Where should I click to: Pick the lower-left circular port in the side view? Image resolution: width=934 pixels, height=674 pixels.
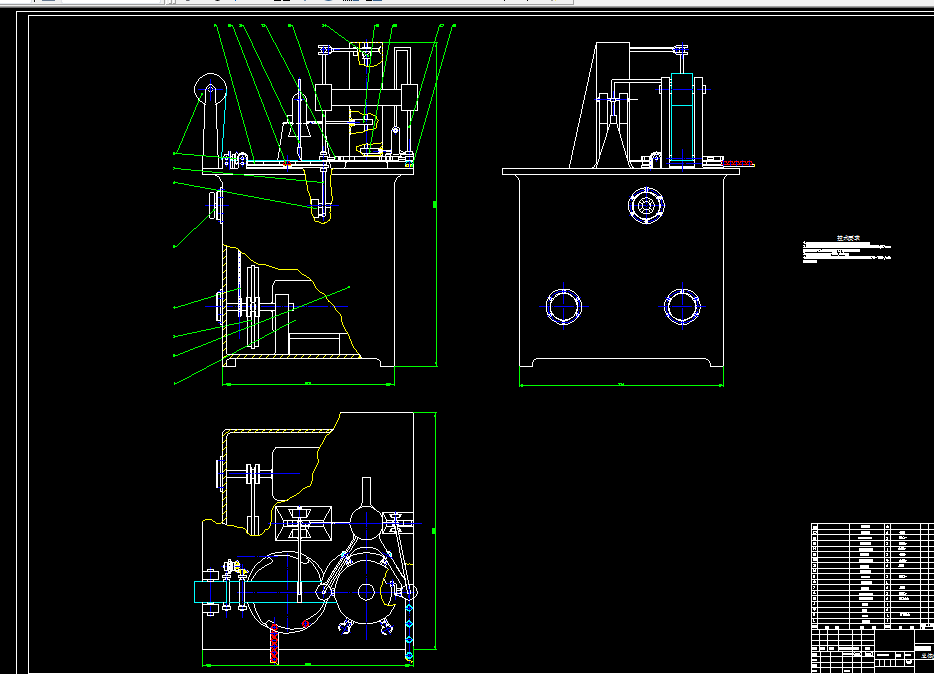563,307
